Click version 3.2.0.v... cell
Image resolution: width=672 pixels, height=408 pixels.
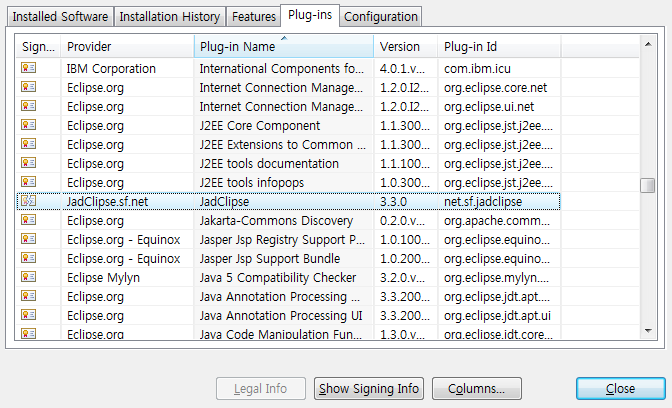(x=402, y=278)
